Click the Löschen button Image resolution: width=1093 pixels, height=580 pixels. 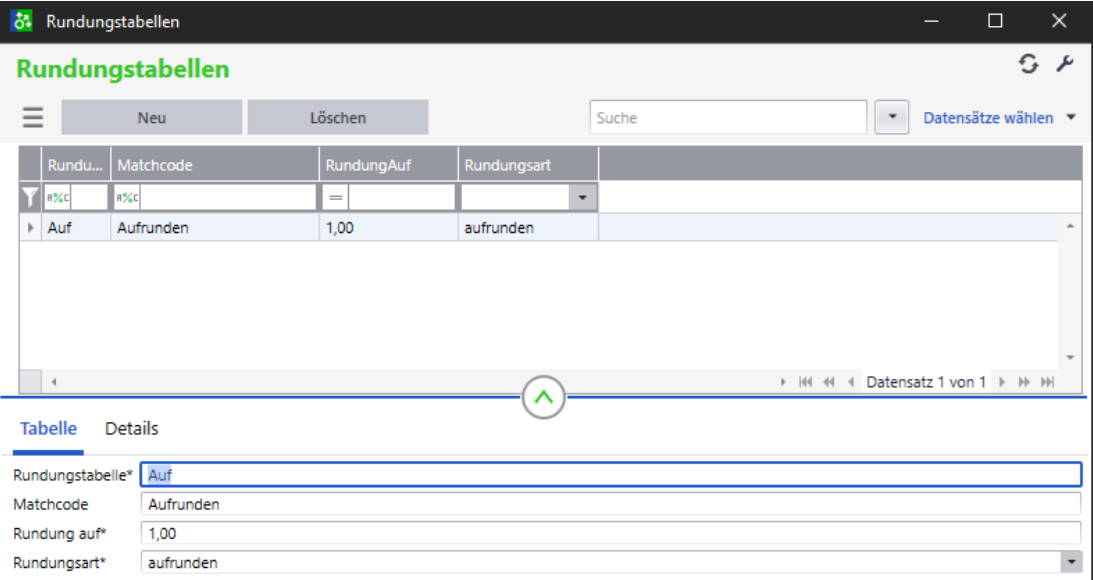point(338,118)
